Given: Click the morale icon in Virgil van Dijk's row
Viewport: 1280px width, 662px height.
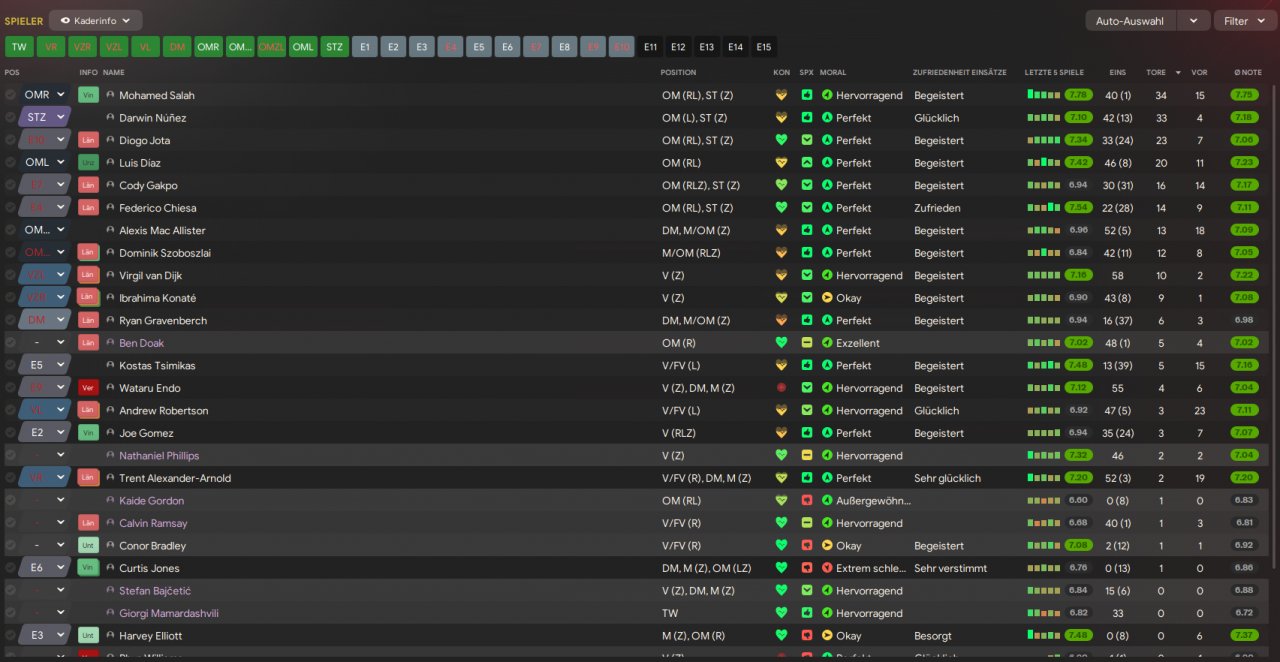Looking at the screenshot, I should tap(827, 275).
